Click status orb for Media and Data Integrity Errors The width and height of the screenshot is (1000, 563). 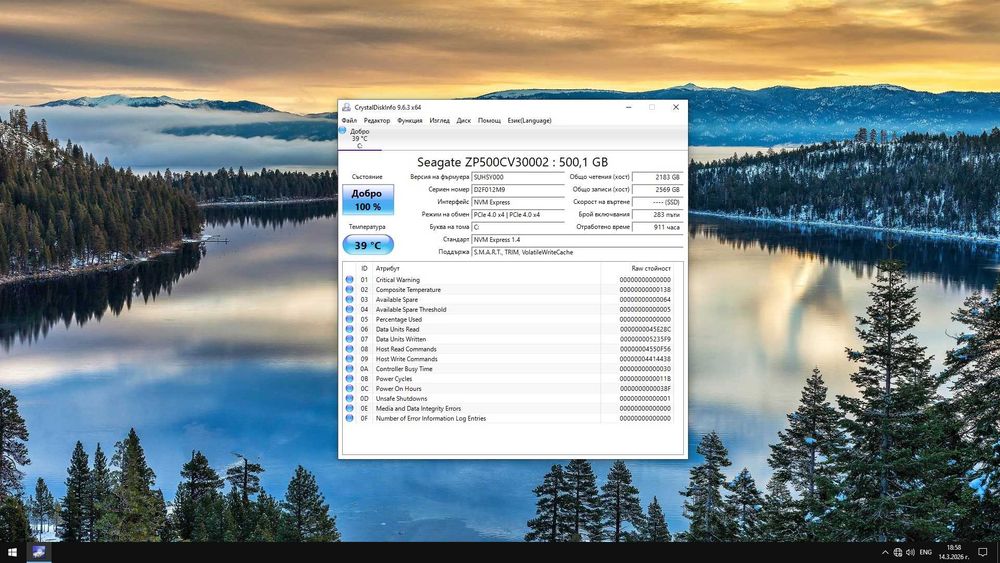click(349, 408)
